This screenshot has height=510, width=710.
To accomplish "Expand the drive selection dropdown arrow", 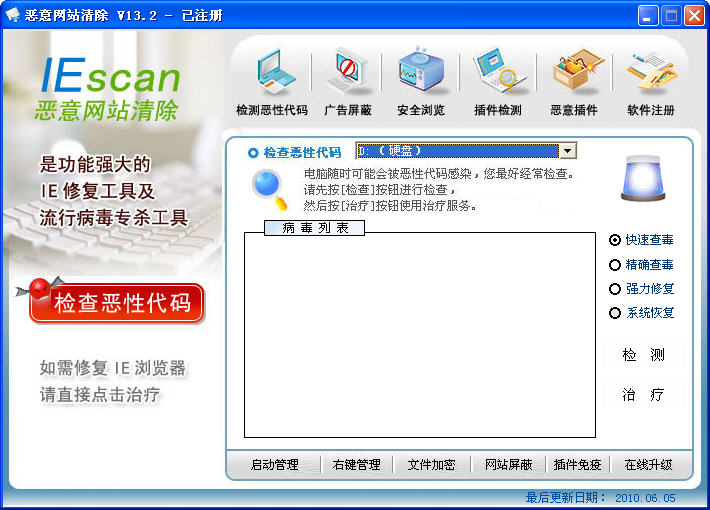I will pos(568,151).
